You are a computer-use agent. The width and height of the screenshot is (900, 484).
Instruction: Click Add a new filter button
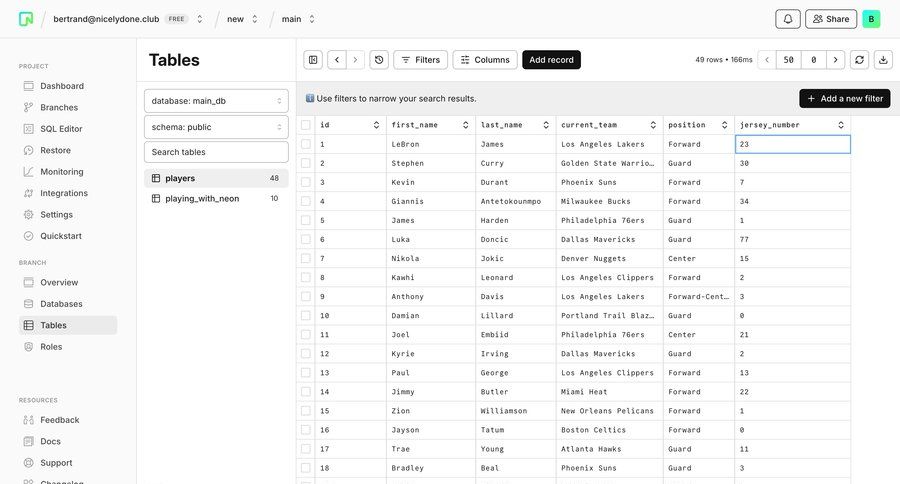(844, 98)
